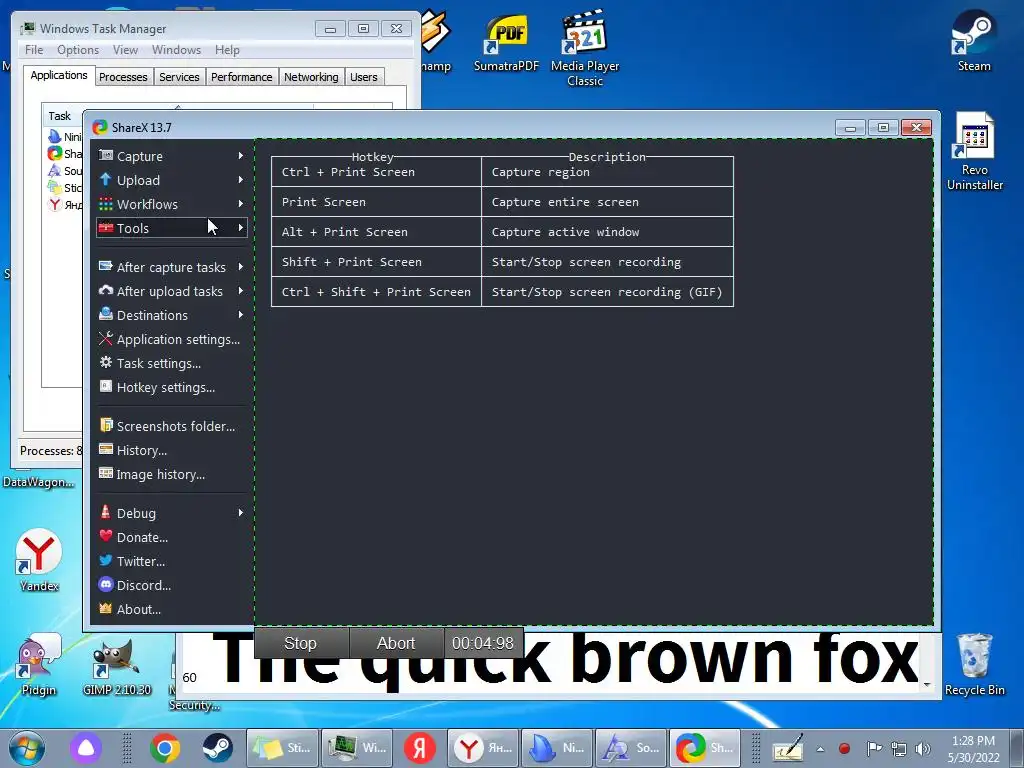Screen dimensions: 1024x768
Task: Click the Task settings gear icon
Action: [x=105, y=362]
